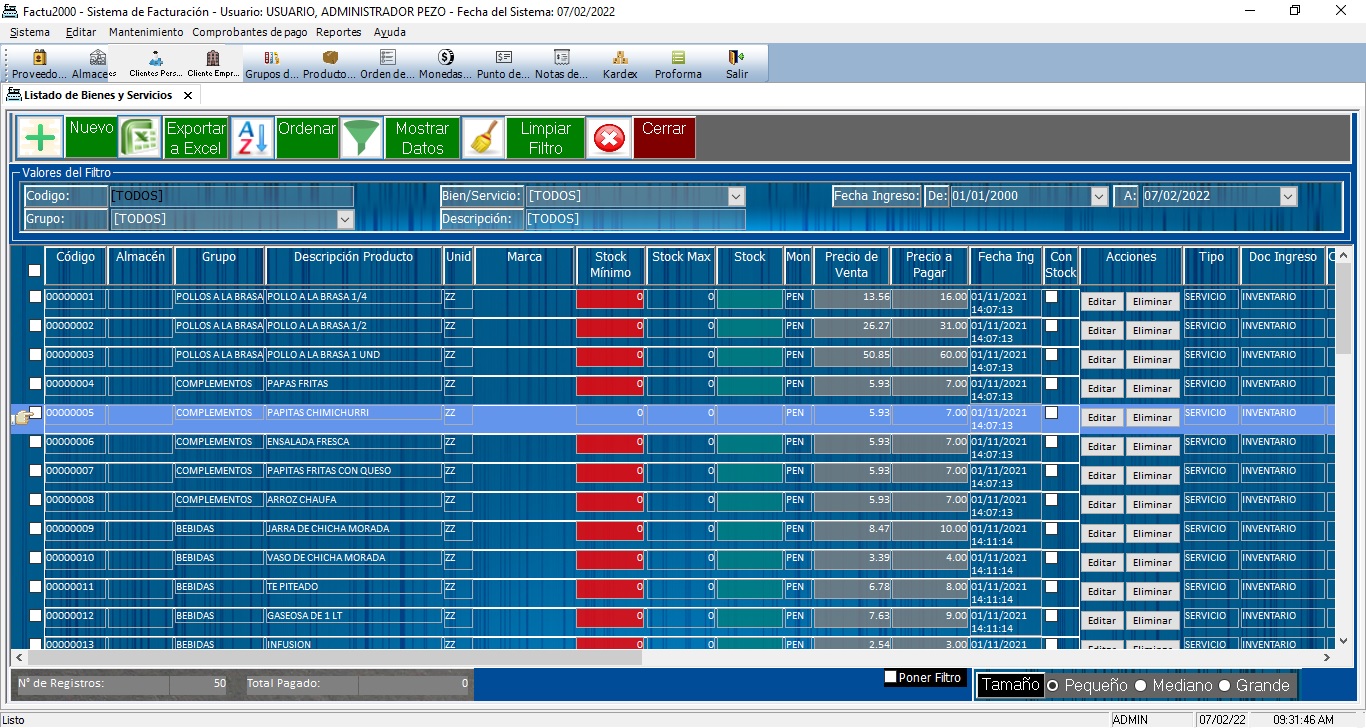This screenshot has height=728, width=1366.
Task: Click the green funnel filter icon
Action: [362, 138]
